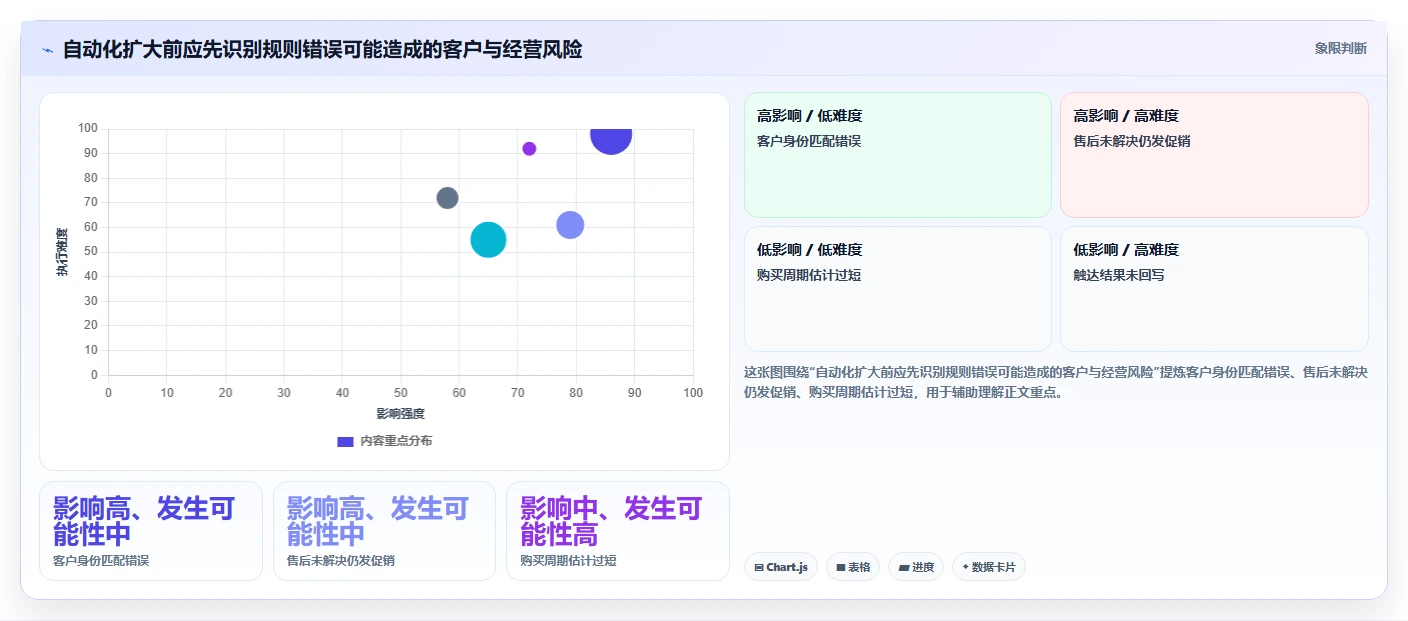Click the 数据卡片 tag chip
The height and width of the screenshot is (621, 1408).
click(989, 567)
